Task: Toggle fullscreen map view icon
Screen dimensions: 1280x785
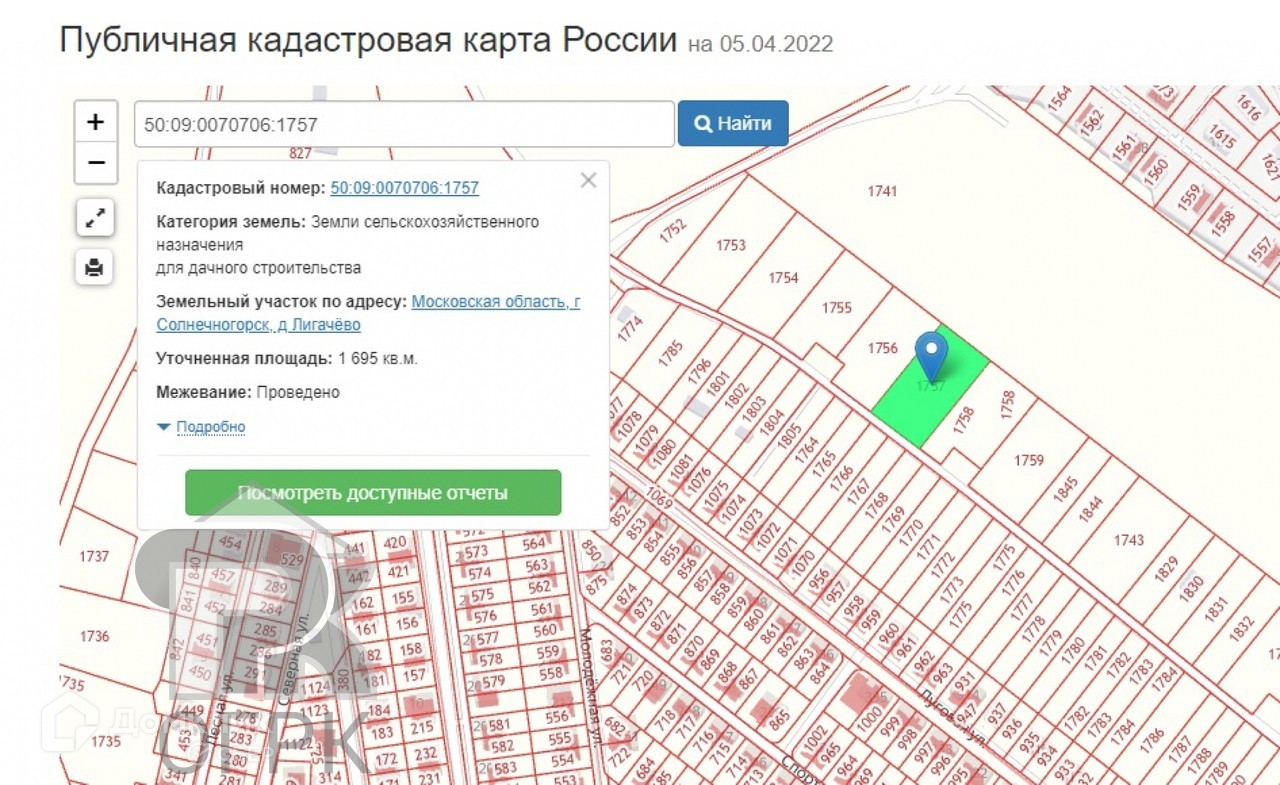Action: tap(95, 217)
